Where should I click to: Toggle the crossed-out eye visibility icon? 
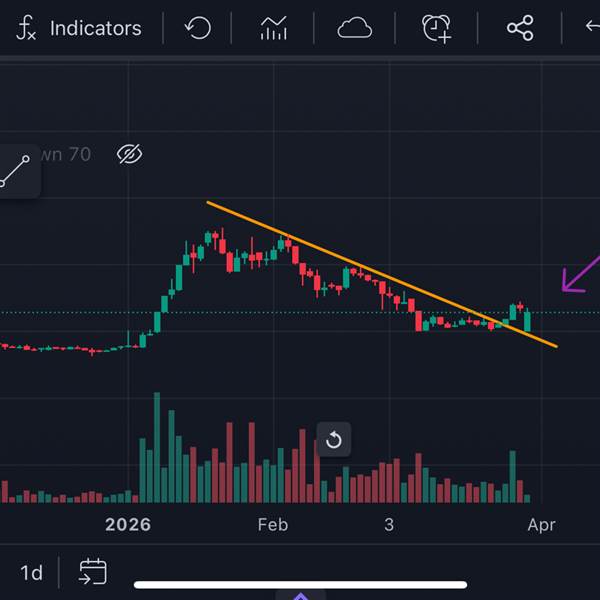[130, 154]
